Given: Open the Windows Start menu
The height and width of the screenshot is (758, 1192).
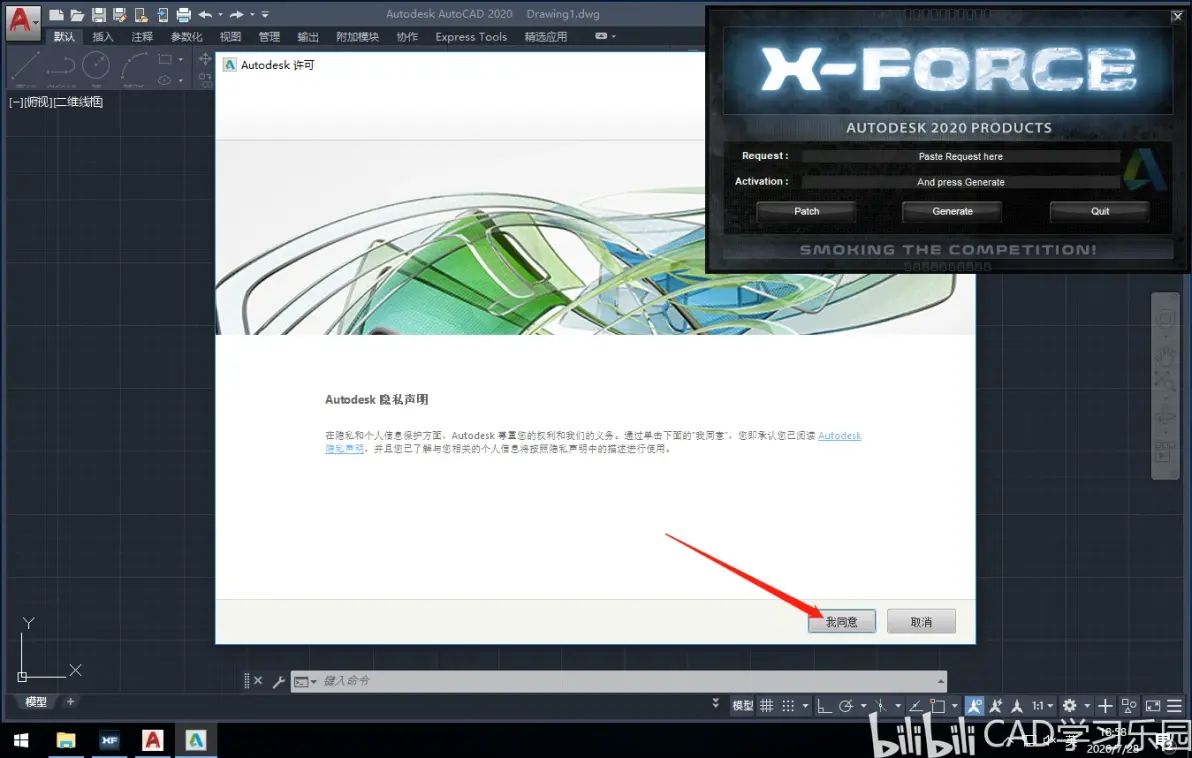Looking at the screenshot, I should point(21,740).
